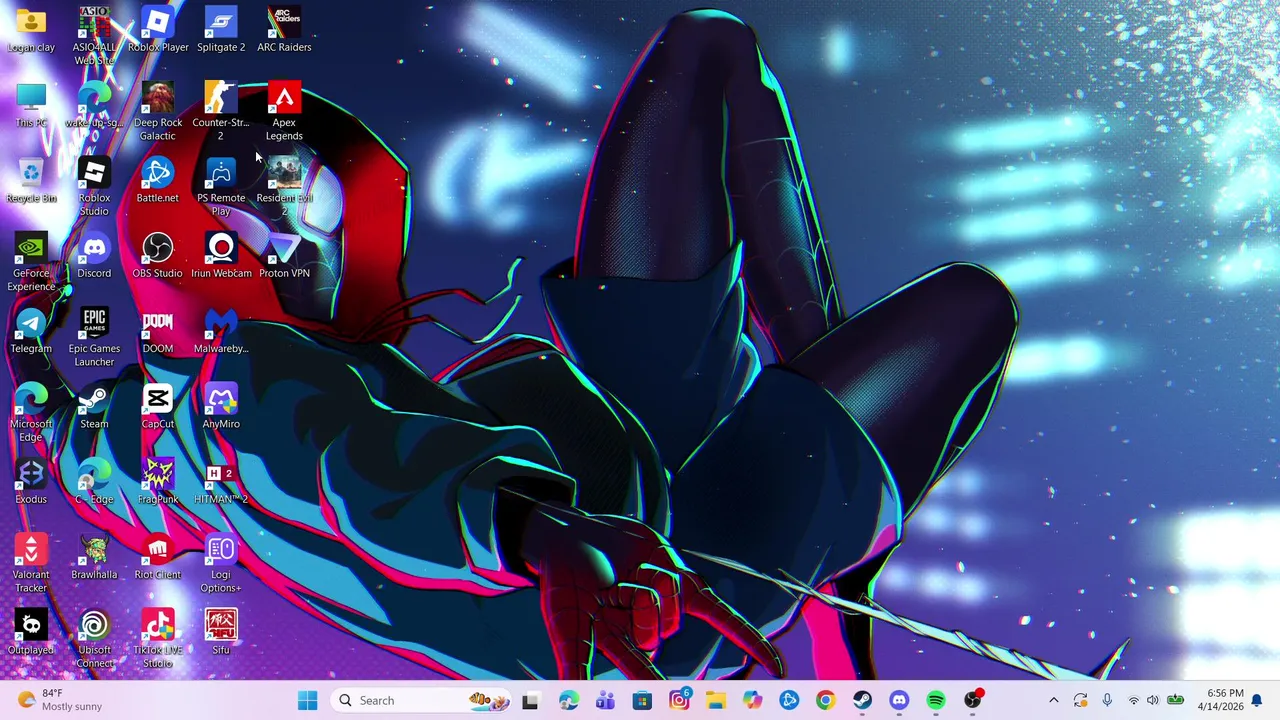Switch to Steam on the taskbar
1280x720 pixels.
tap(862, 700)
